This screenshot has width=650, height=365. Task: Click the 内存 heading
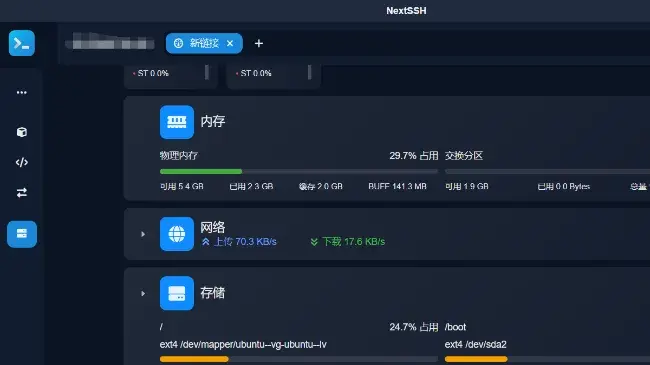pyautogui.click(x=213, y=121)
